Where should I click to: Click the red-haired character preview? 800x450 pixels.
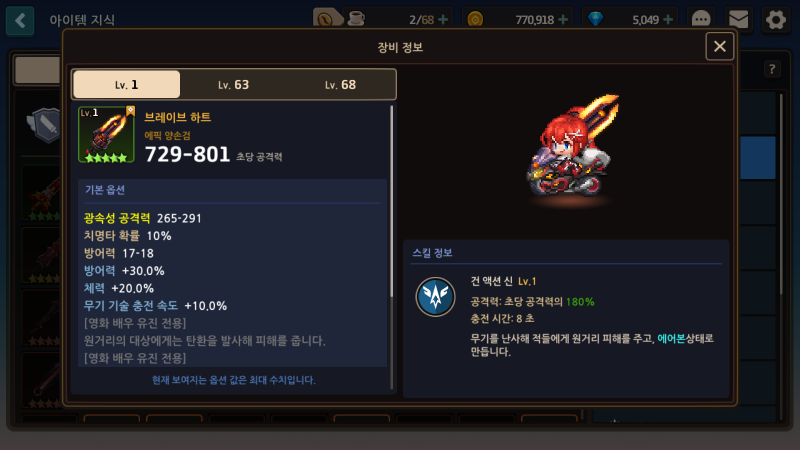[572, 148]
